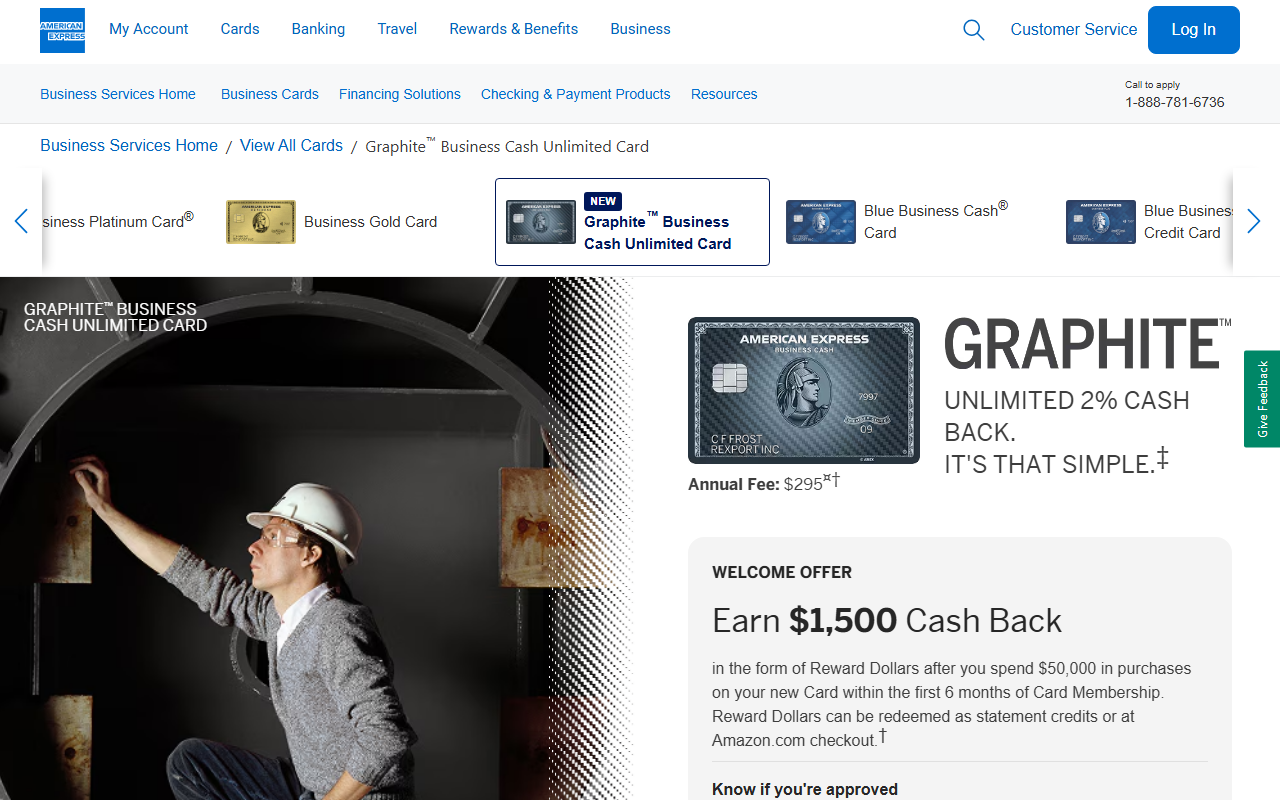Open Business Services Home in secondary nav
Viewport: 1280px width, 800px height.
pos(118,94)
